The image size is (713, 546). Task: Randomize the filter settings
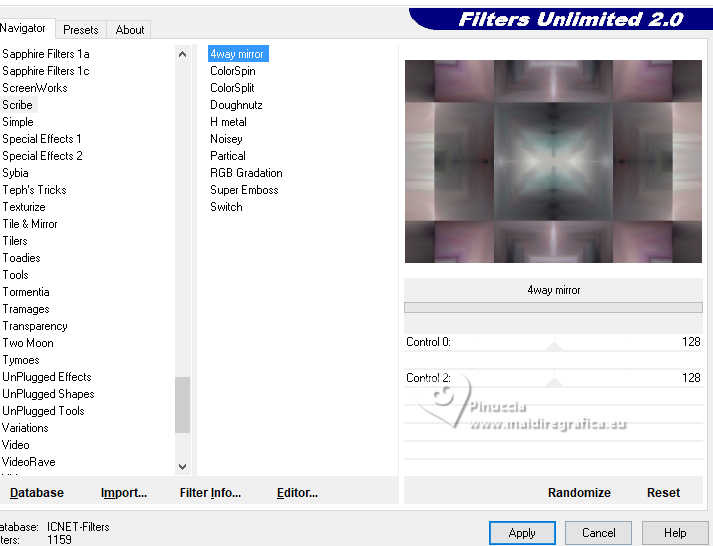(579, 493)
